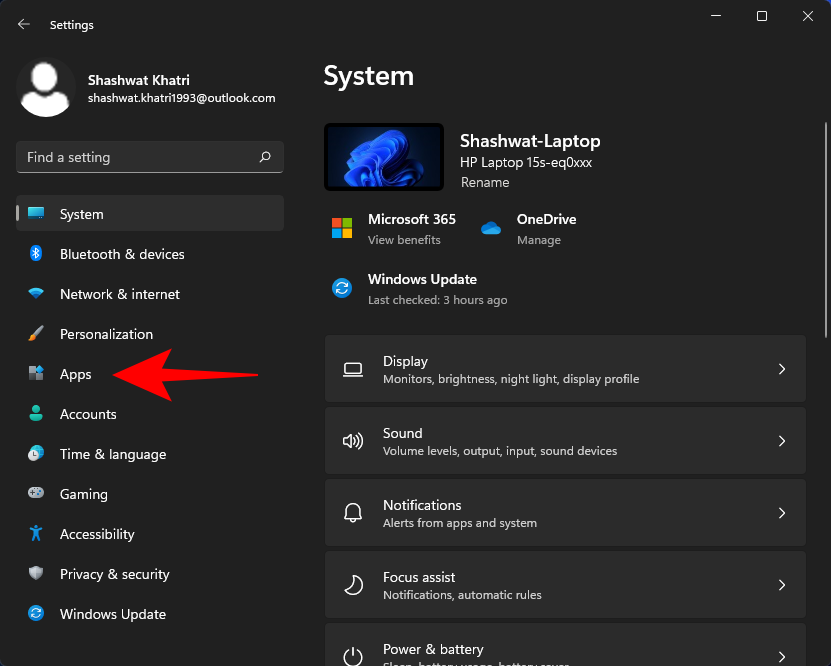The image size is (831, 666).
Task: Select the Bluetooth & devices icon in sidebar
Action: pyautogui.click(x=36, y=254)
